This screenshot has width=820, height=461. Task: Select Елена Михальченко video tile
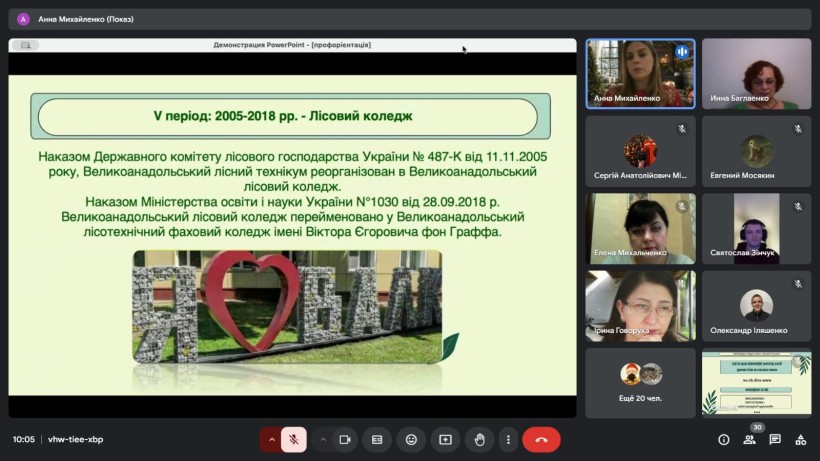641,228
